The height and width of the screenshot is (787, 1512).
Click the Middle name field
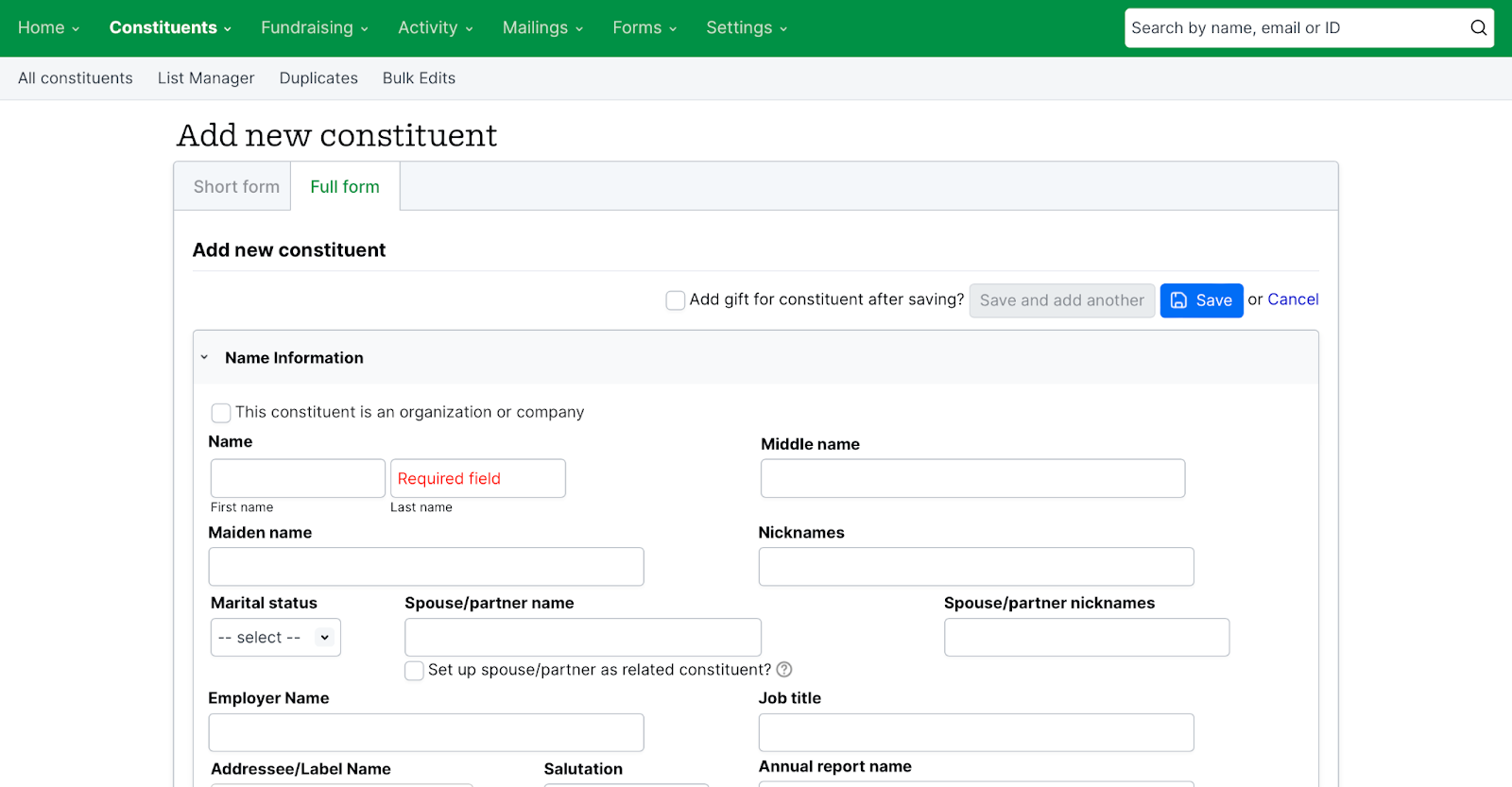click(x=972, y=478)
